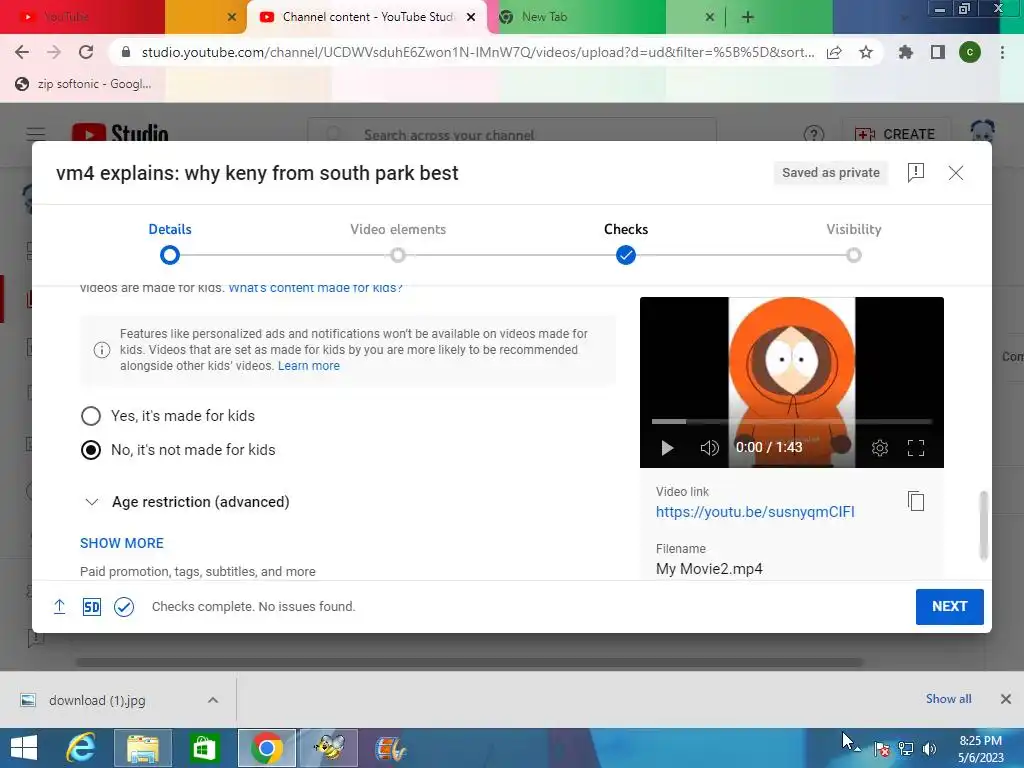Viewport: 1024px width, 768px height.
Task: Go to the Visibility step
Action: coord(854,242)
